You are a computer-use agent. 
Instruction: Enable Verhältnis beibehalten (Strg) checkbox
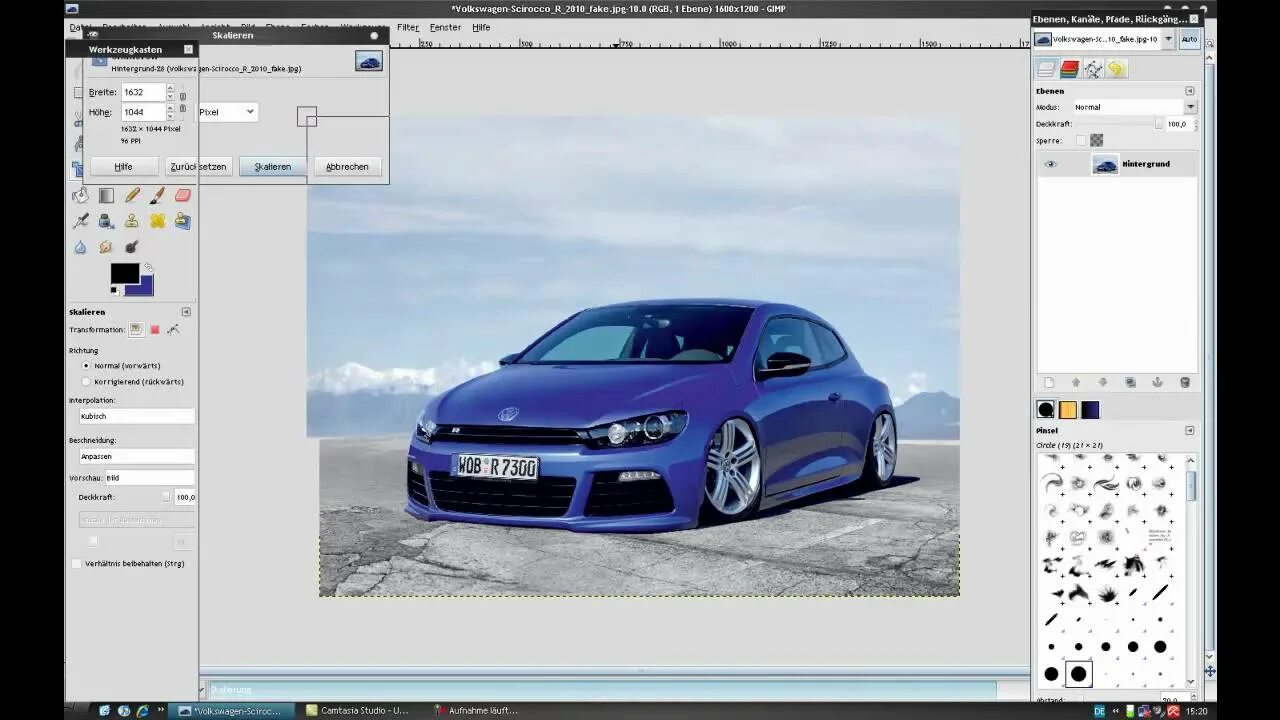[x=76, y=564]
